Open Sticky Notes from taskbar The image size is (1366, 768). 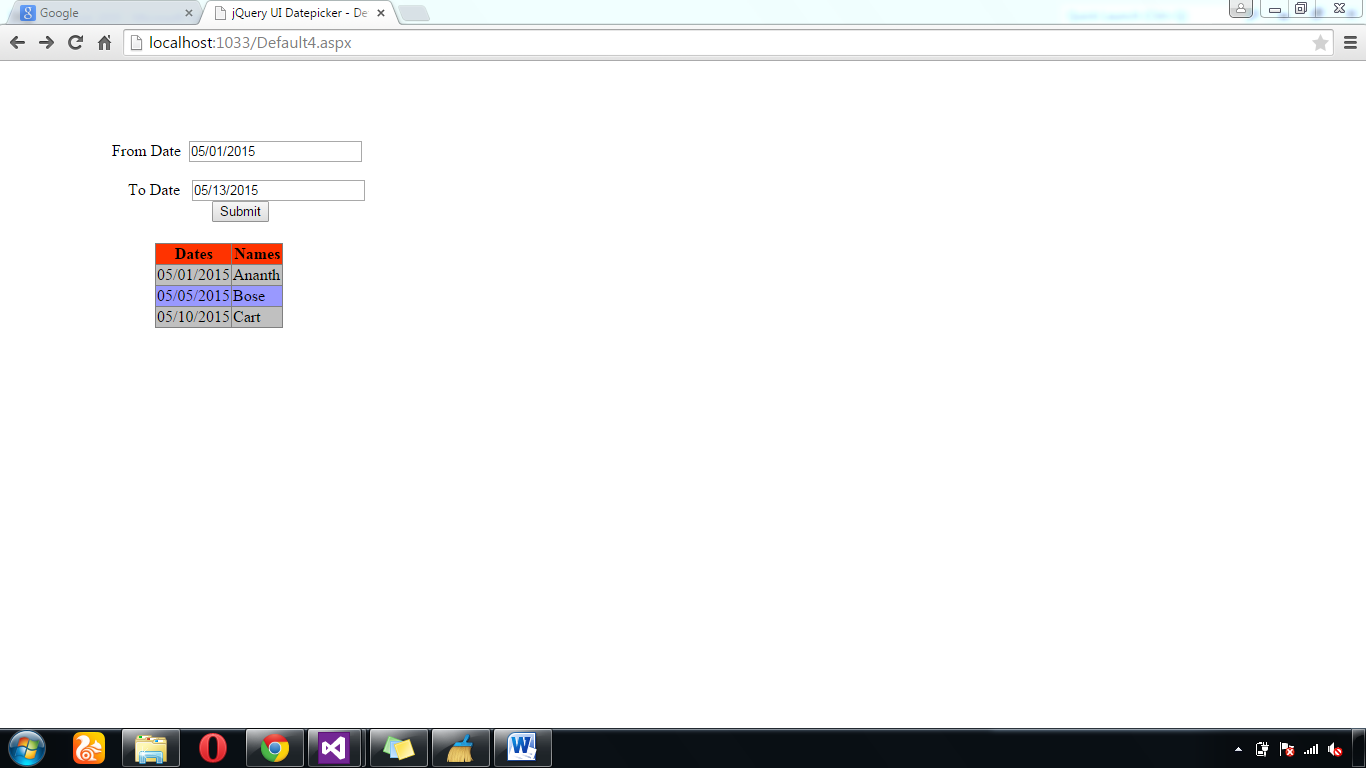399,748
